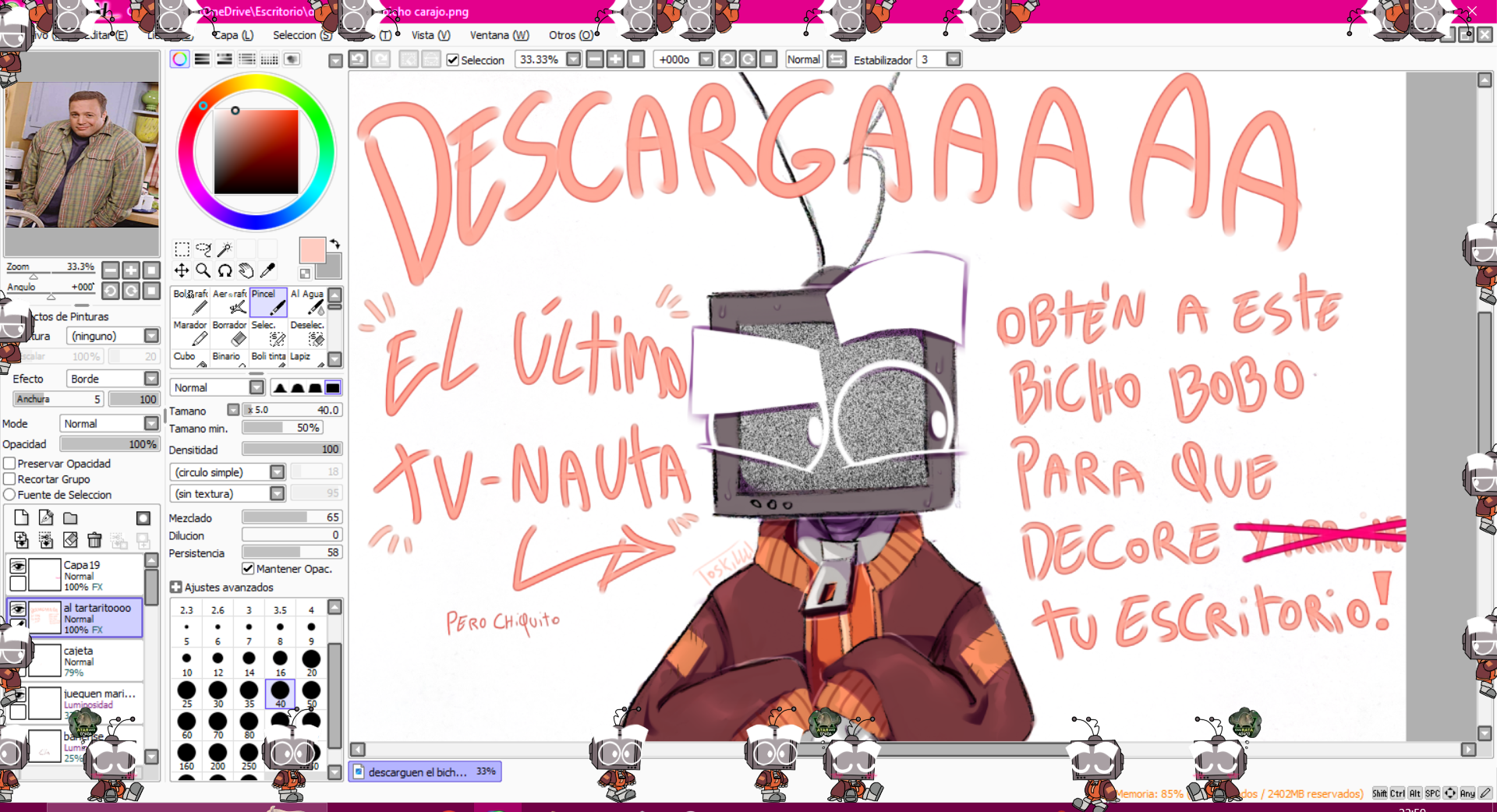Hide the Capa19 layer with its eye
This screenshot has height=812, width=1497.
click(18, 566)
